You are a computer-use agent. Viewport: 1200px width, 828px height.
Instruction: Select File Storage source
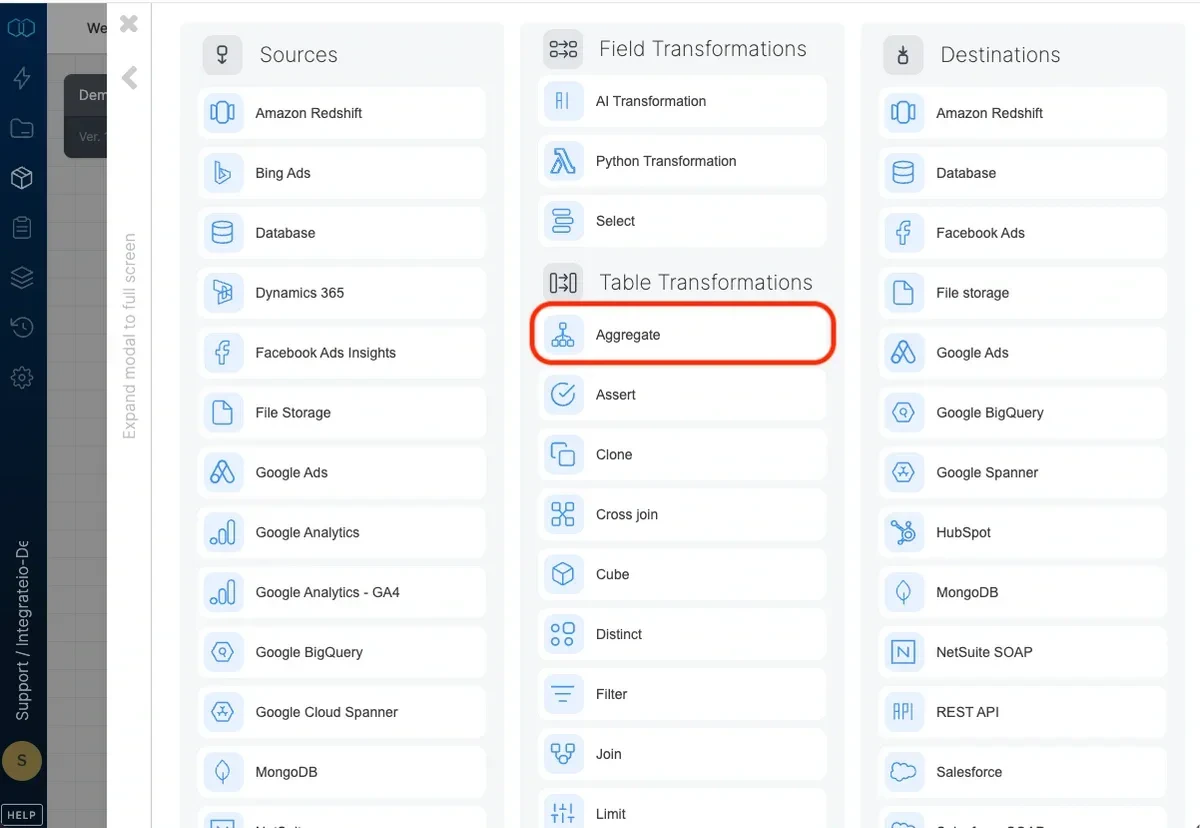tap(342, 412)
